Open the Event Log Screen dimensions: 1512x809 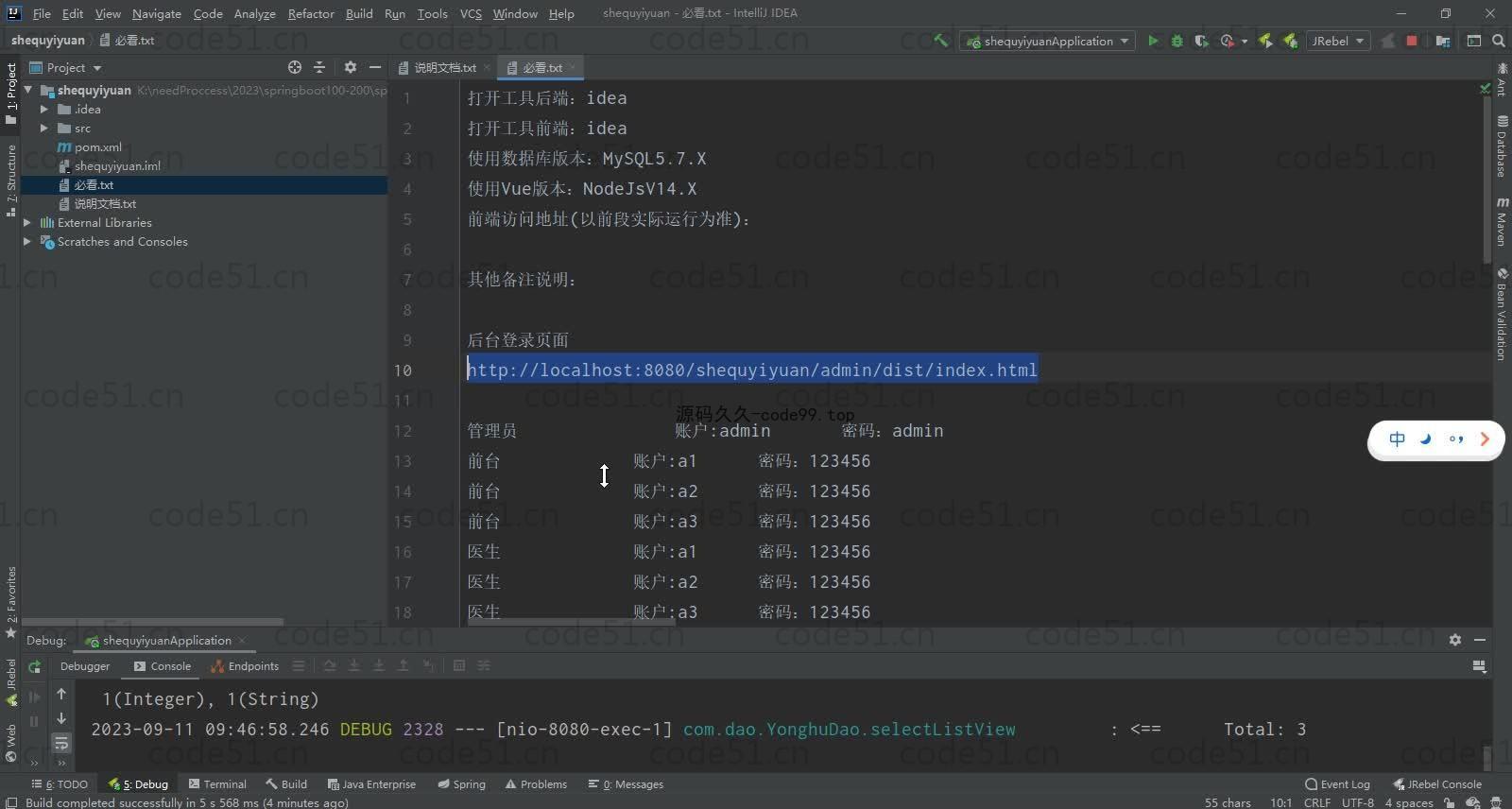(1337, 784)
